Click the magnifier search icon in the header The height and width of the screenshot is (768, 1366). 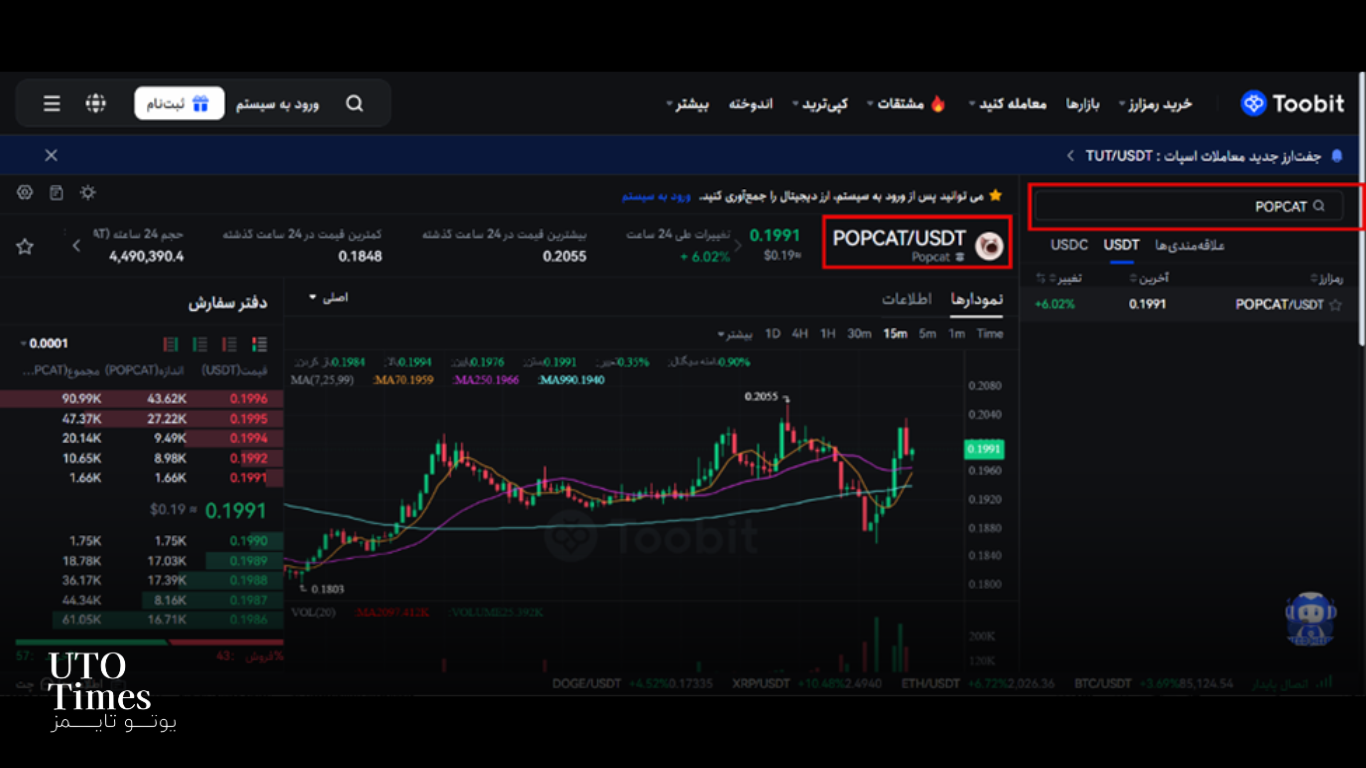pos(355,104)
